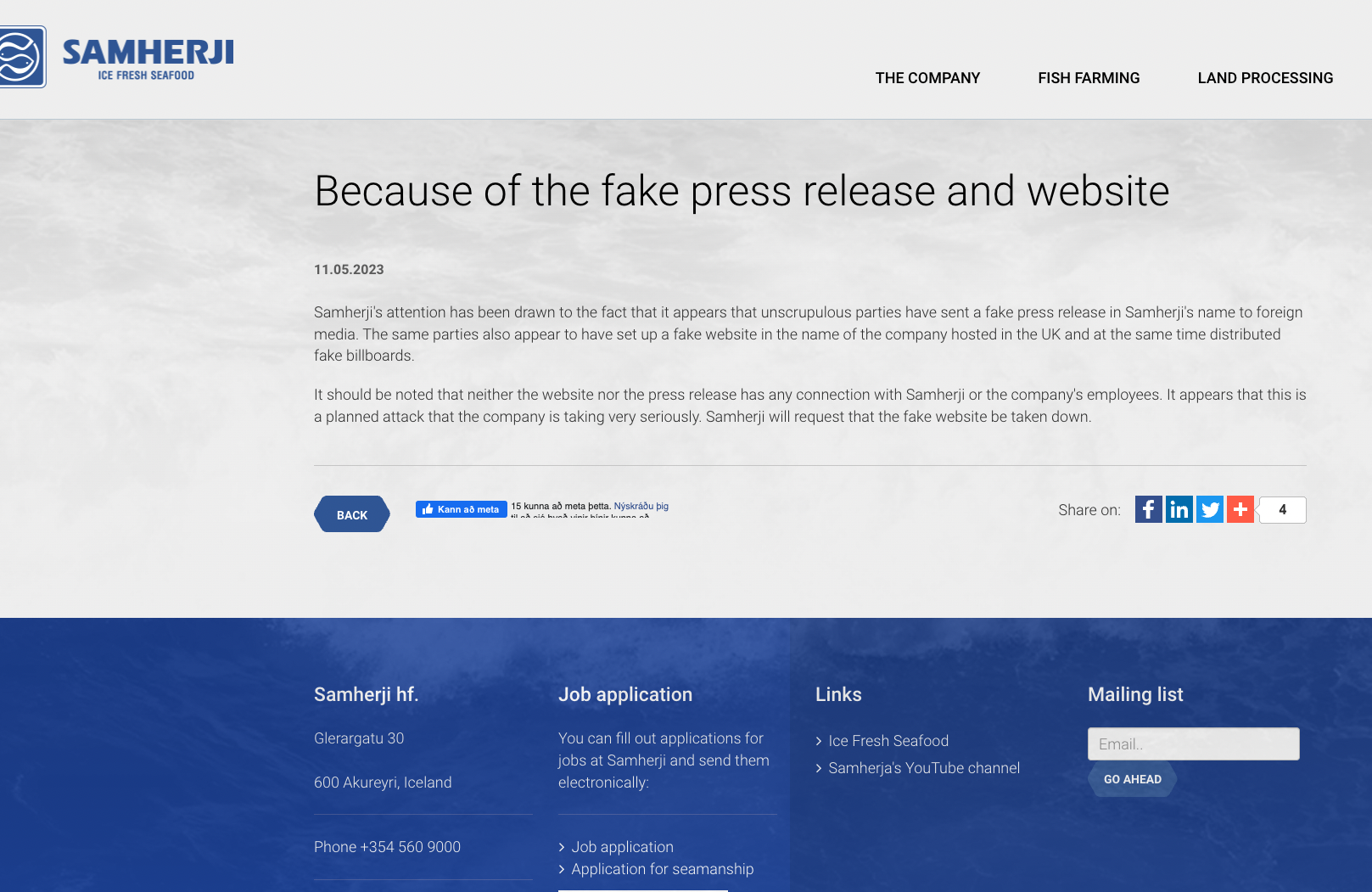
Task: Open The Company menu
Action: click(x=927, y=78)
